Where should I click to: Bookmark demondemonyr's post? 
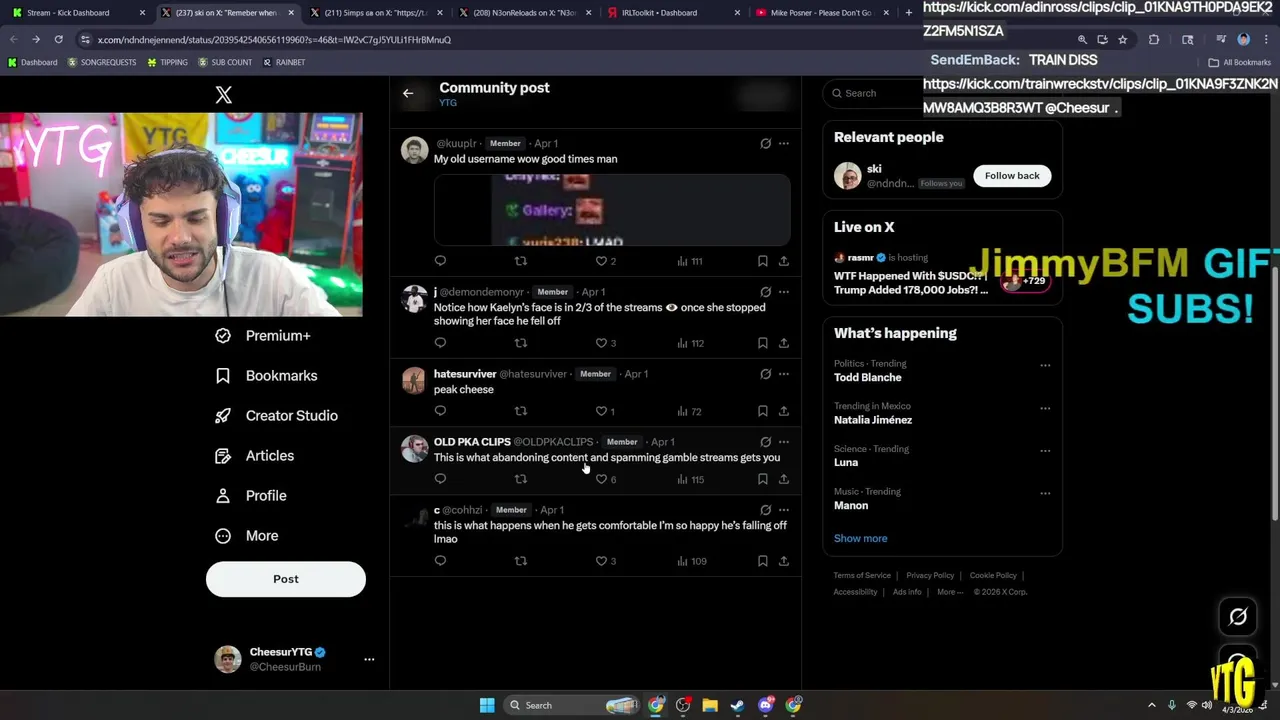762,343
